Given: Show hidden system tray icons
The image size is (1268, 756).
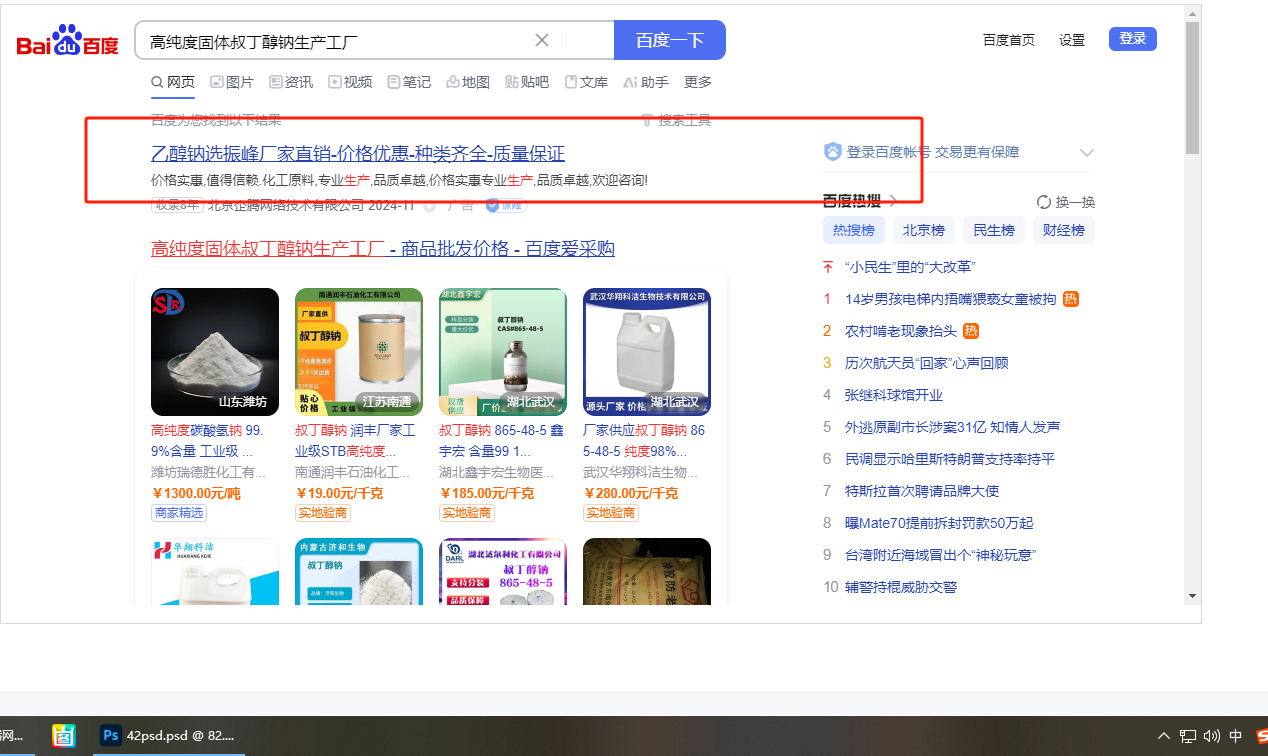Looking at the screenshot, I should click(x=1163, y=736).
